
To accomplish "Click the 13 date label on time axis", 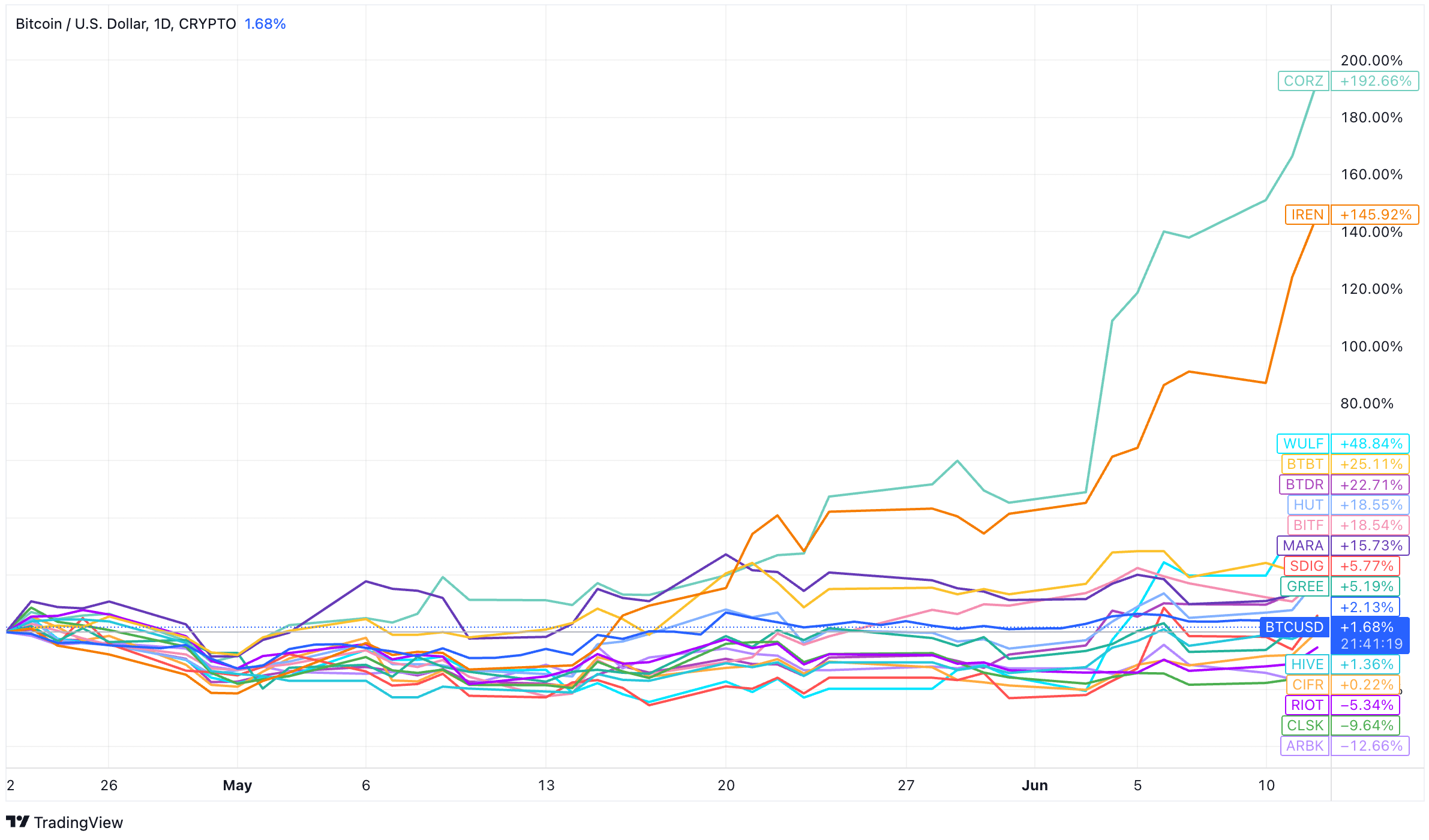I will [546, 785].
